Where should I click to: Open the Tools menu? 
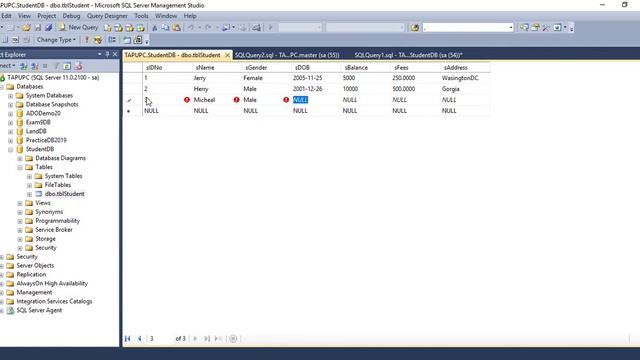pyautogui.click(x=141, y=16)
